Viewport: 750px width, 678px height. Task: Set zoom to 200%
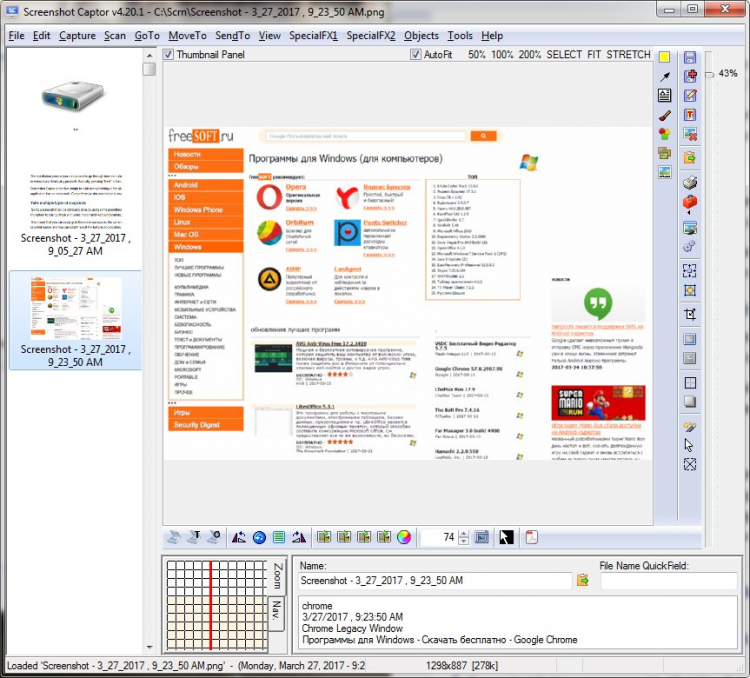530,55
